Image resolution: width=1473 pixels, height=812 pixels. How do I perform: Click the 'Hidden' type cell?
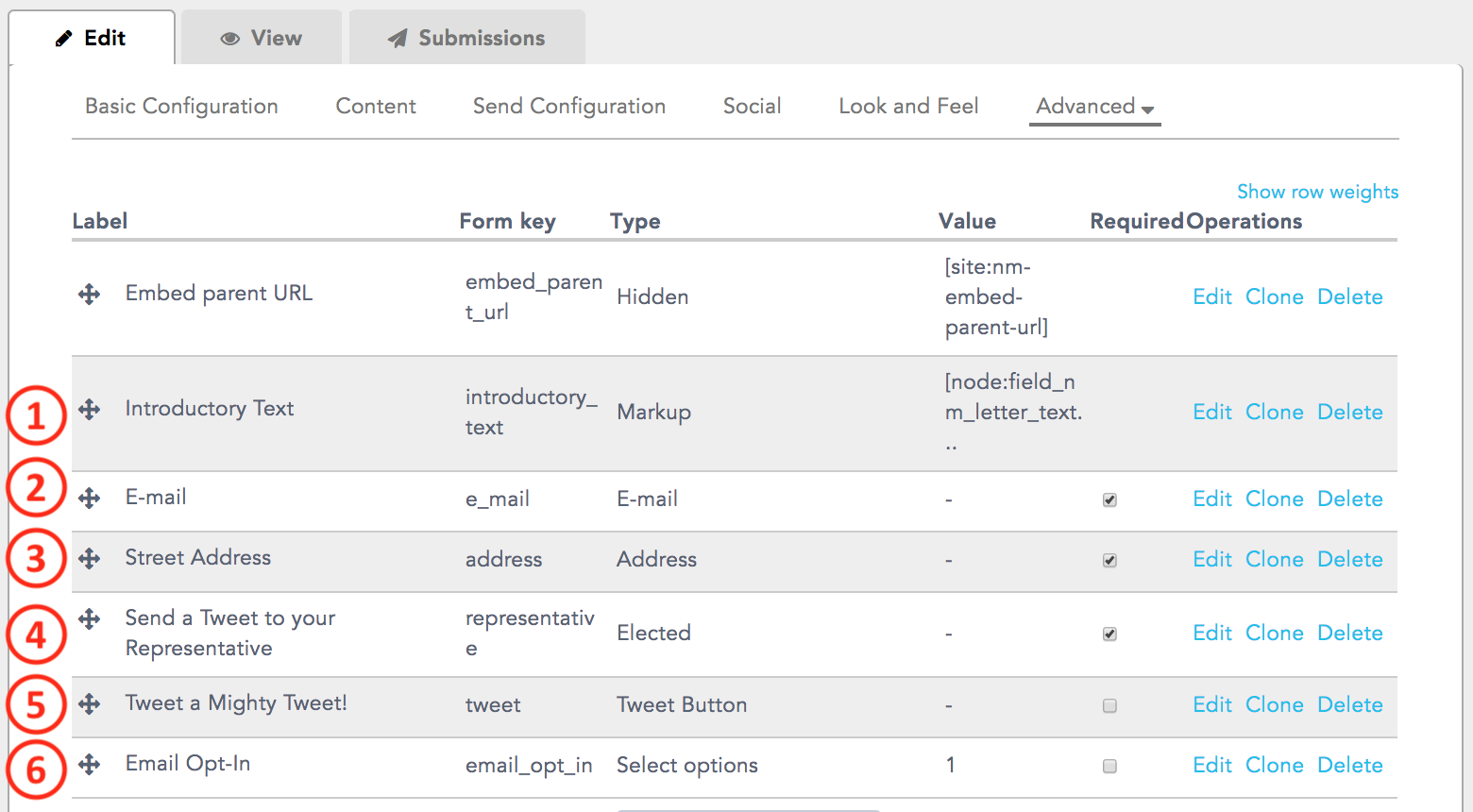(x=652, y=297)
